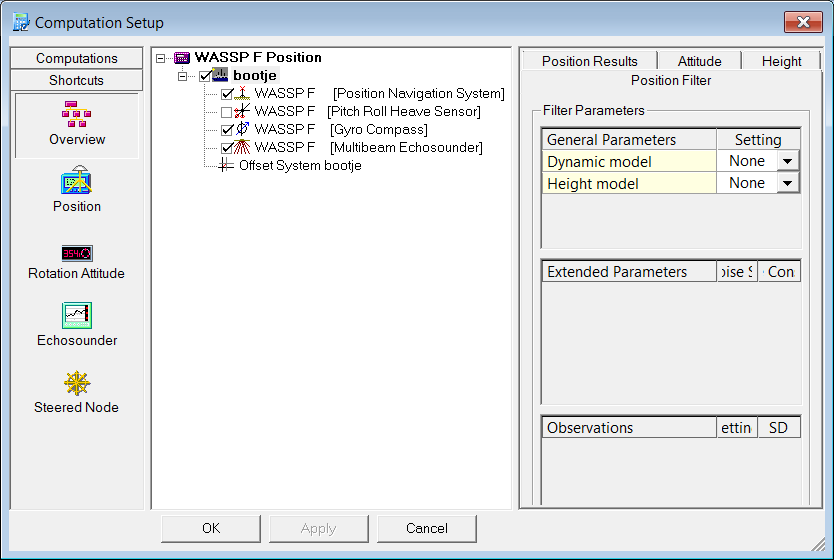
Task: Select the [Pitch Roll Heave Sensor] row text
Action: (x=404, y=111)
